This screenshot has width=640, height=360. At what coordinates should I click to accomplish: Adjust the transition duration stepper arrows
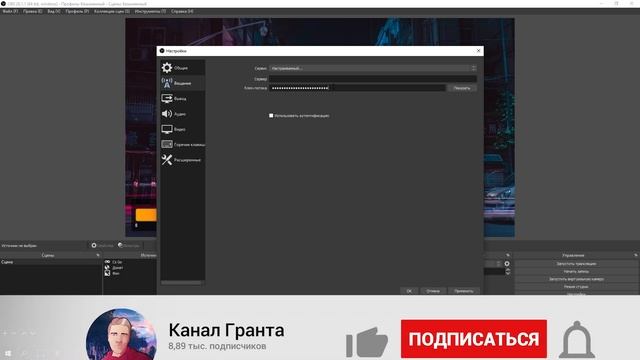click(507, 271)
